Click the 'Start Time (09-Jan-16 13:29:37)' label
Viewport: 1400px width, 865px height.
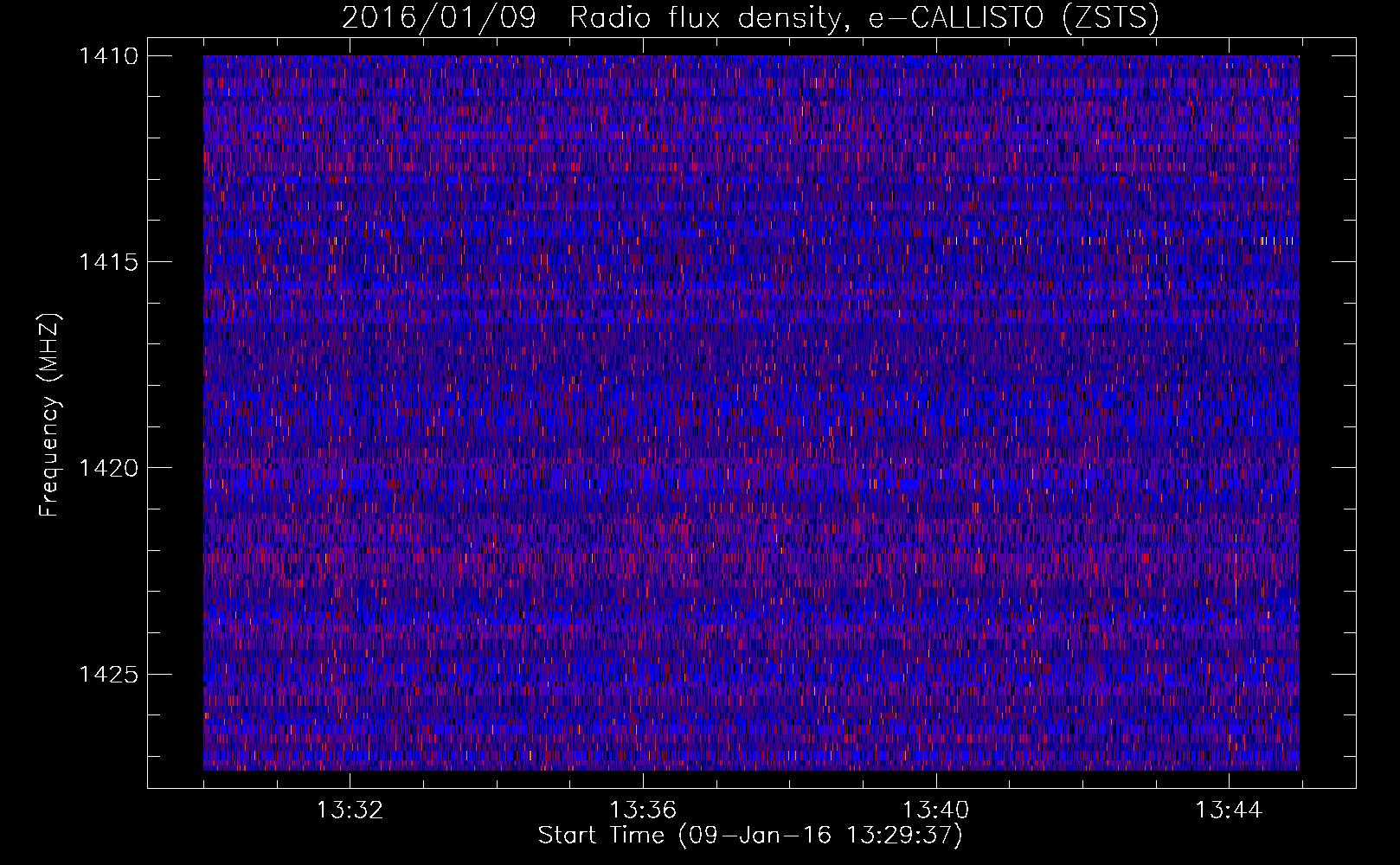click(750, 836)
